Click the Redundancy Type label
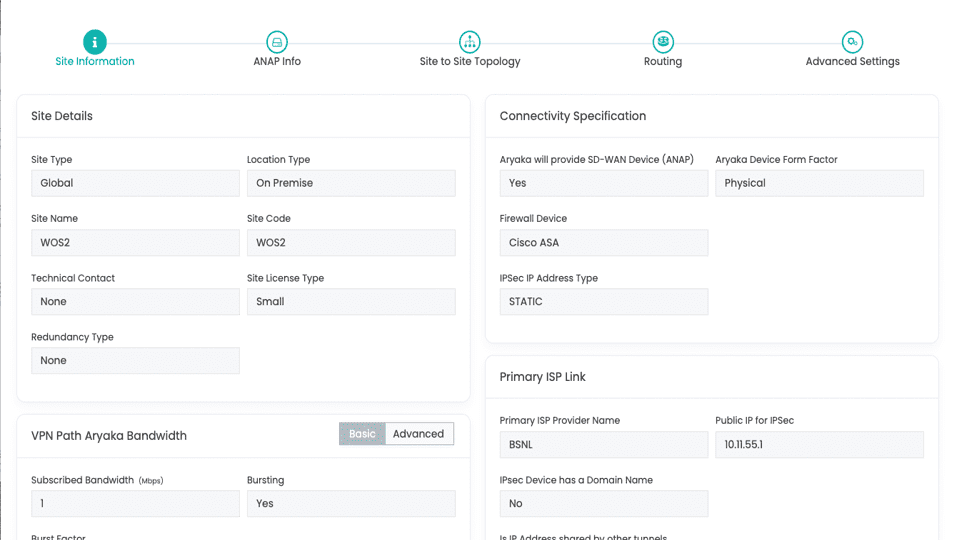Image resolution: width=960 pixels, height=540 pixels. click(x=72, y=337)
